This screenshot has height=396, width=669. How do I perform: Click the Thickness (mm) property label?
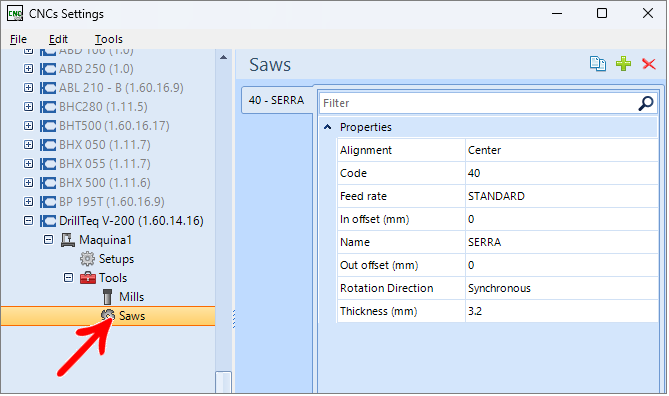[378, 312]
